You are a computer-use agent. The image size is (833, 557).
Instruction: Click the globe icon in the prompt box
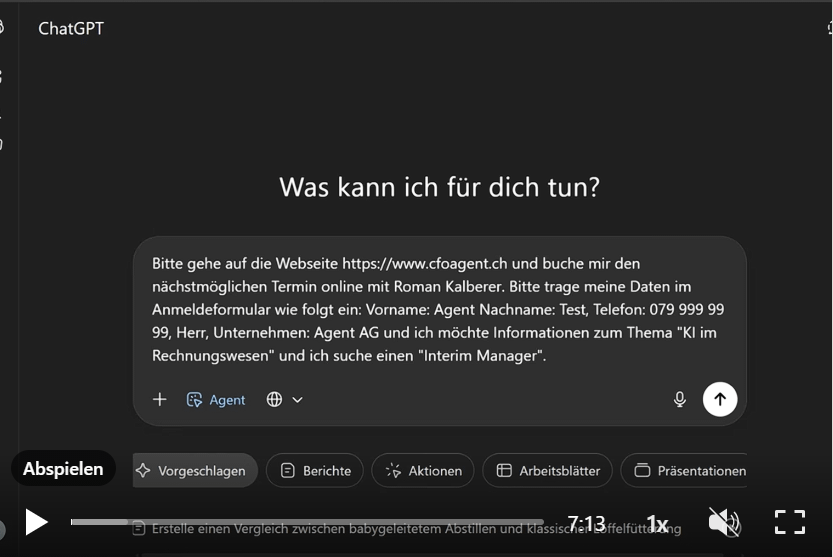pos(274,399)
